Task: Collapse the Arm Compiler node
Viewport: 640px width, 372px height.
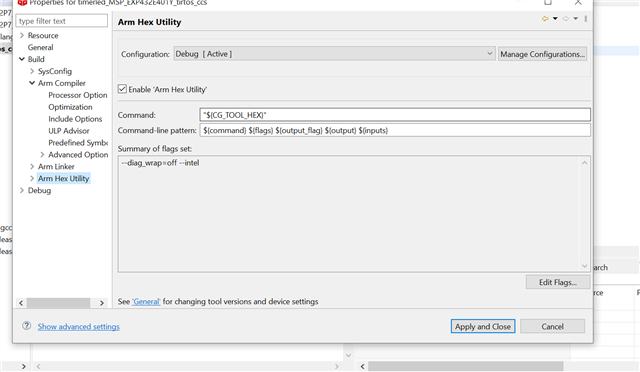Action: click(32, 83)
